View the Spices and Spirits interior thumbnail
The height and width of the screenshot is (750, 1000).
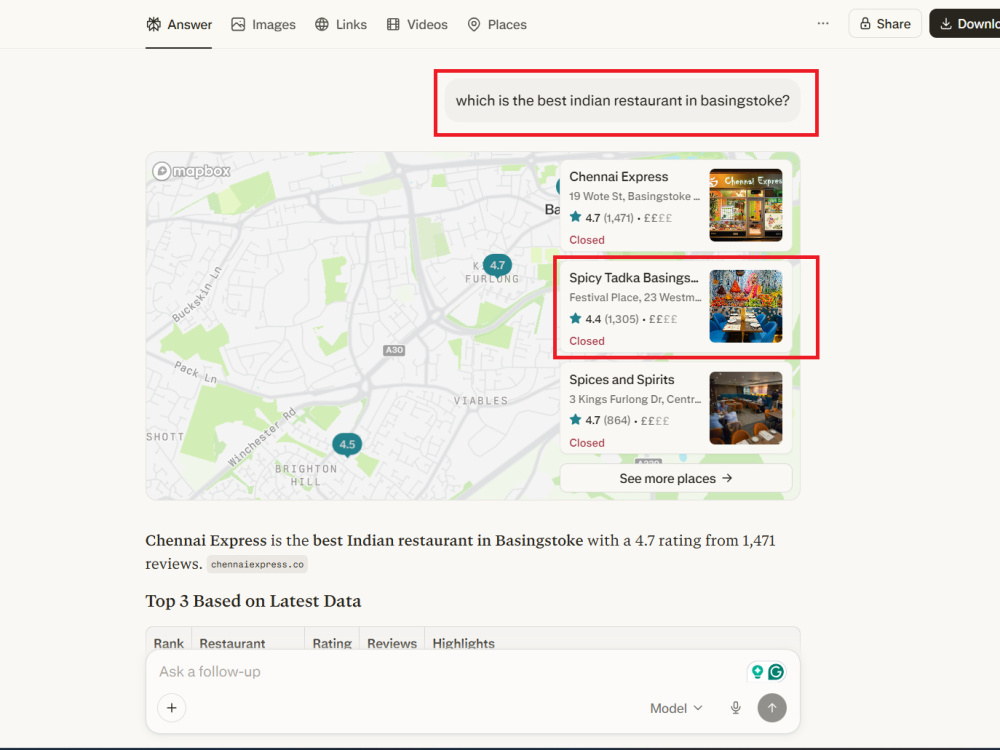pos(746,408)
